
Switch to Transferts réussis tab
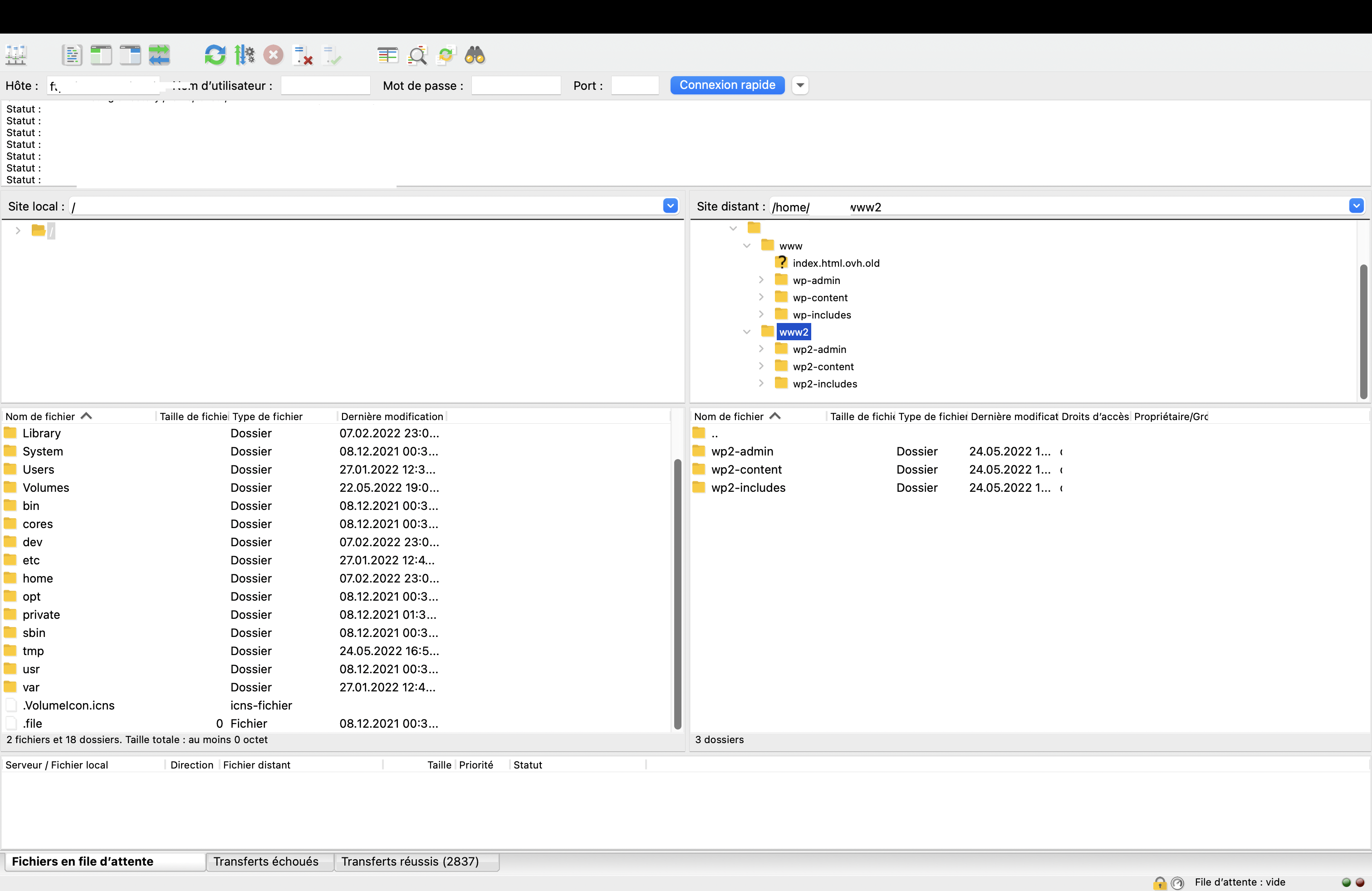410,861
